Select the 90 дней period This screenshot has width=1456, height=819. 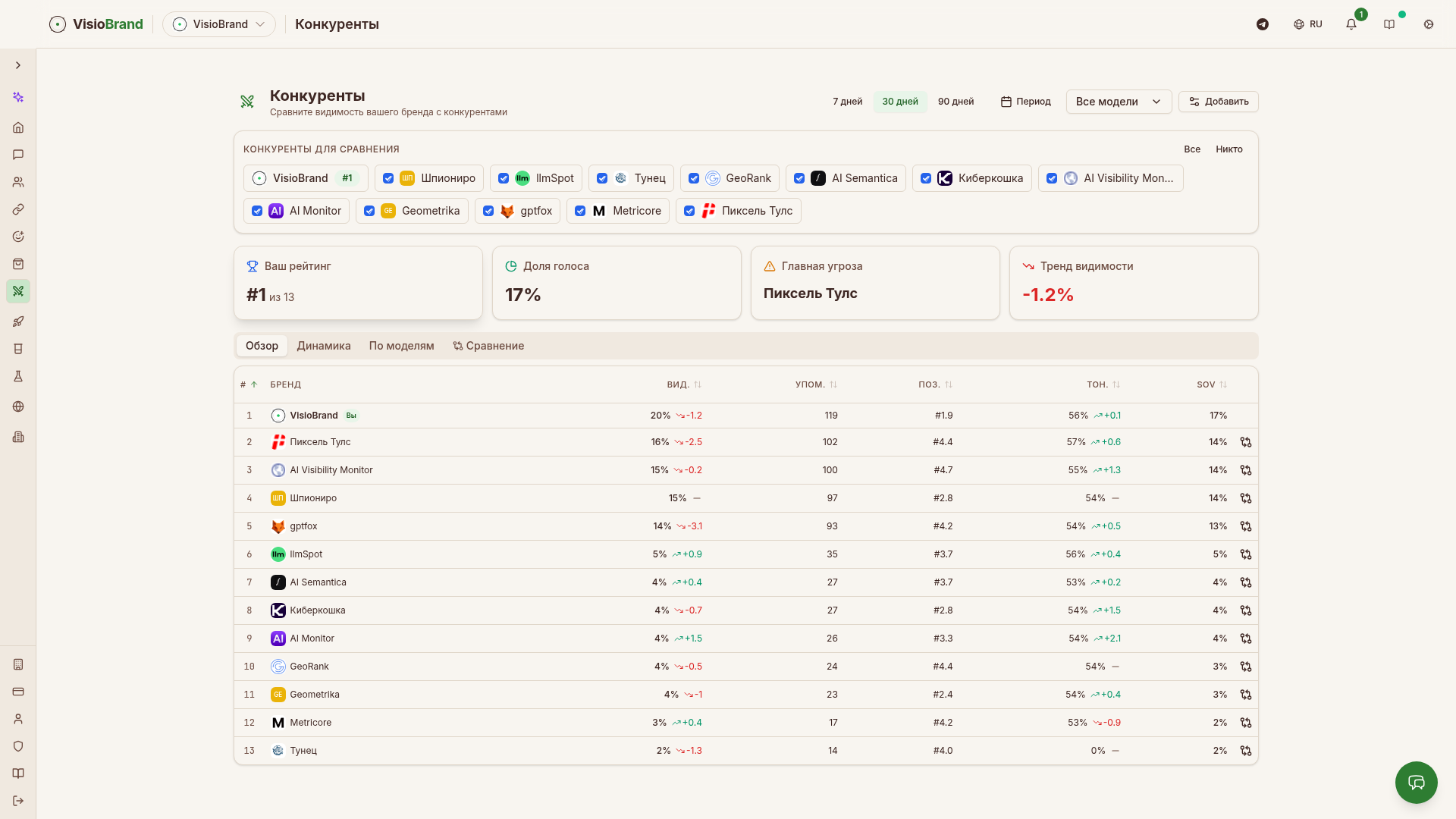[x=955, y=102]
